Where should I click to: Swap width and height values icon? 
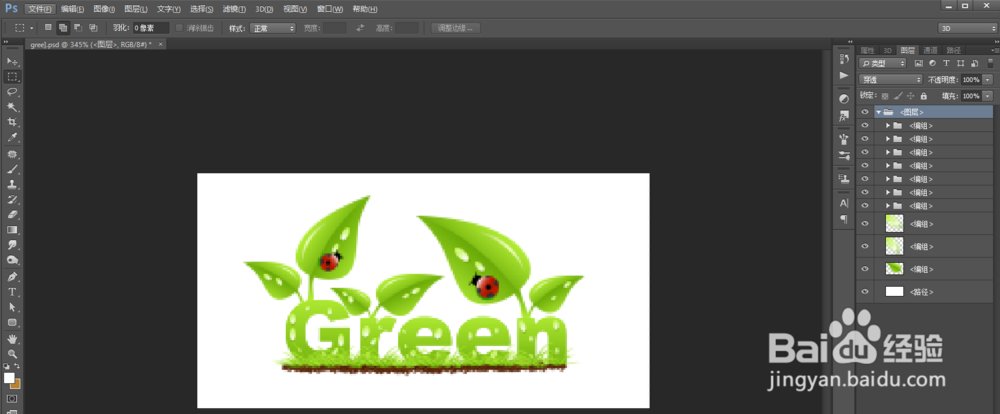pos(360,28)
